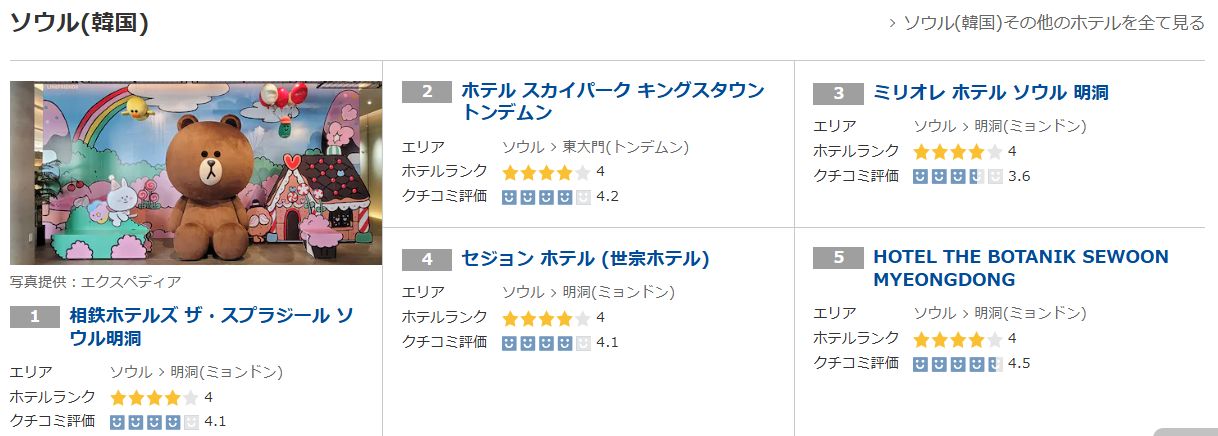Click rank 5 number badge
The height and width of the screenshot is (436, 1218).
click(838, 257)
